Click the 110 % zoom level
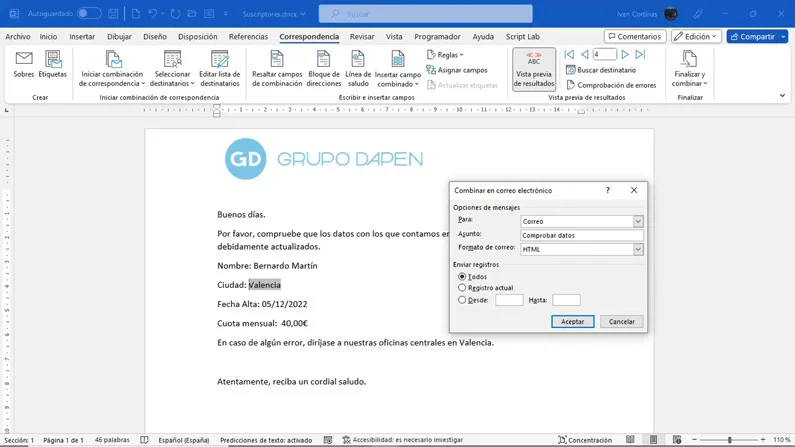The width and height of the screenshot is (795, 447). click(x=782, y=440)
